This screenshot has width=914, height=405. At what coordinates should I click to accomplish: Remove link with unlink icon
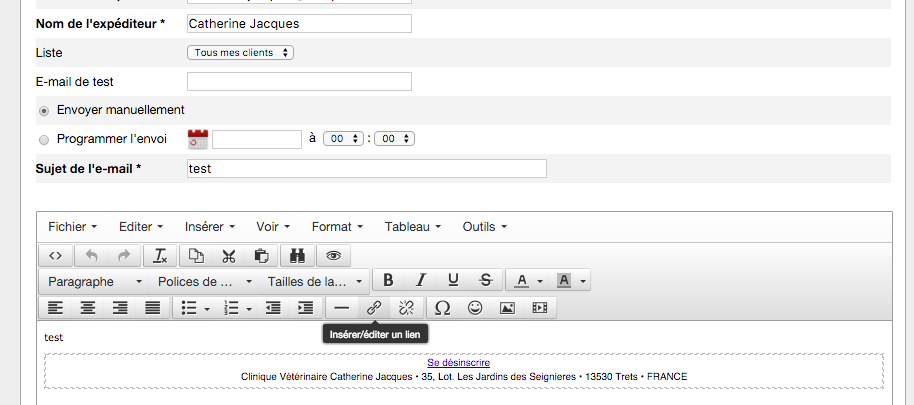[x=406, y=308]
